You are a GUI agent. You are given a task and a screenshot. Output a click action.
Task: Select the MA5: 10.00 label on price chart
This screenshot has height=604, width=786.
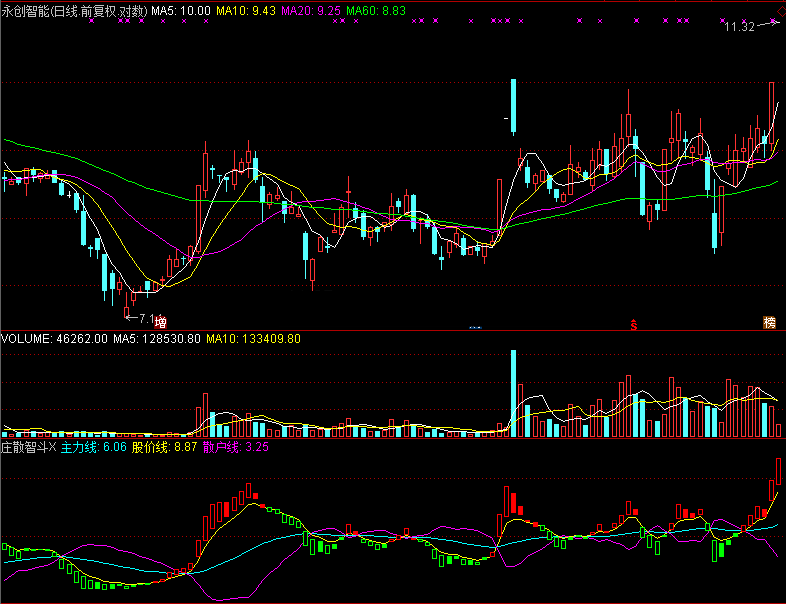tap(181, 11)
